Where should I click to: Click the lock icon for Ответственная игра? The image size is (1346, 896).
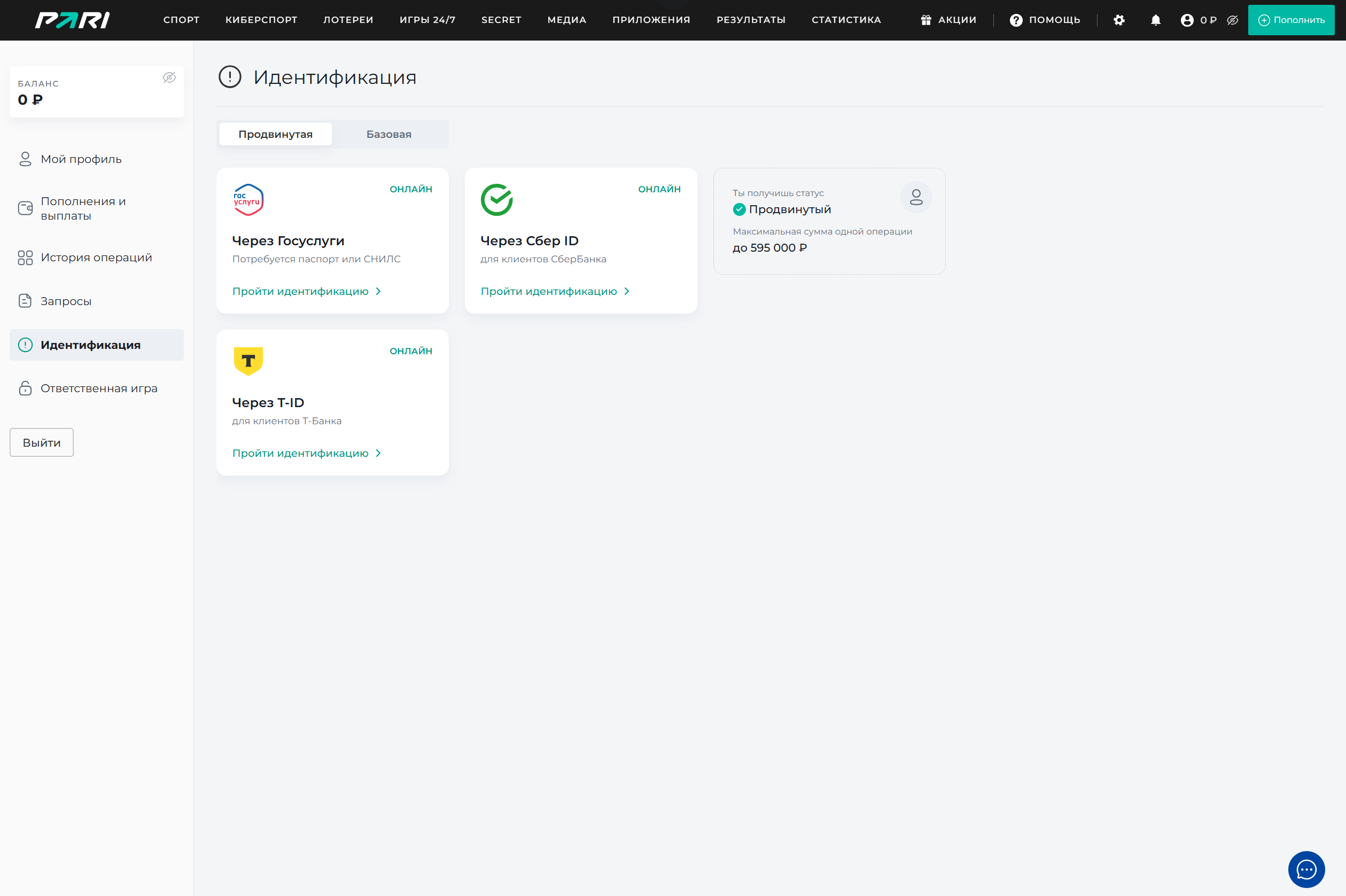pyautogui.click(x=25, y=388)
